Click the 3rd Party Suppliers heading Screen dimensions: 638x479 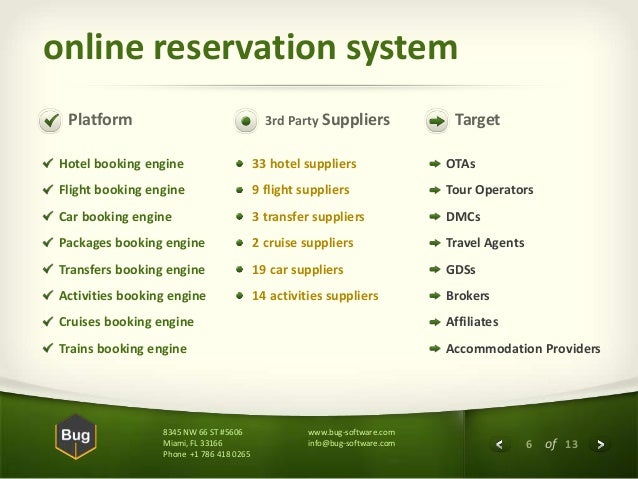tap(327, 120)
